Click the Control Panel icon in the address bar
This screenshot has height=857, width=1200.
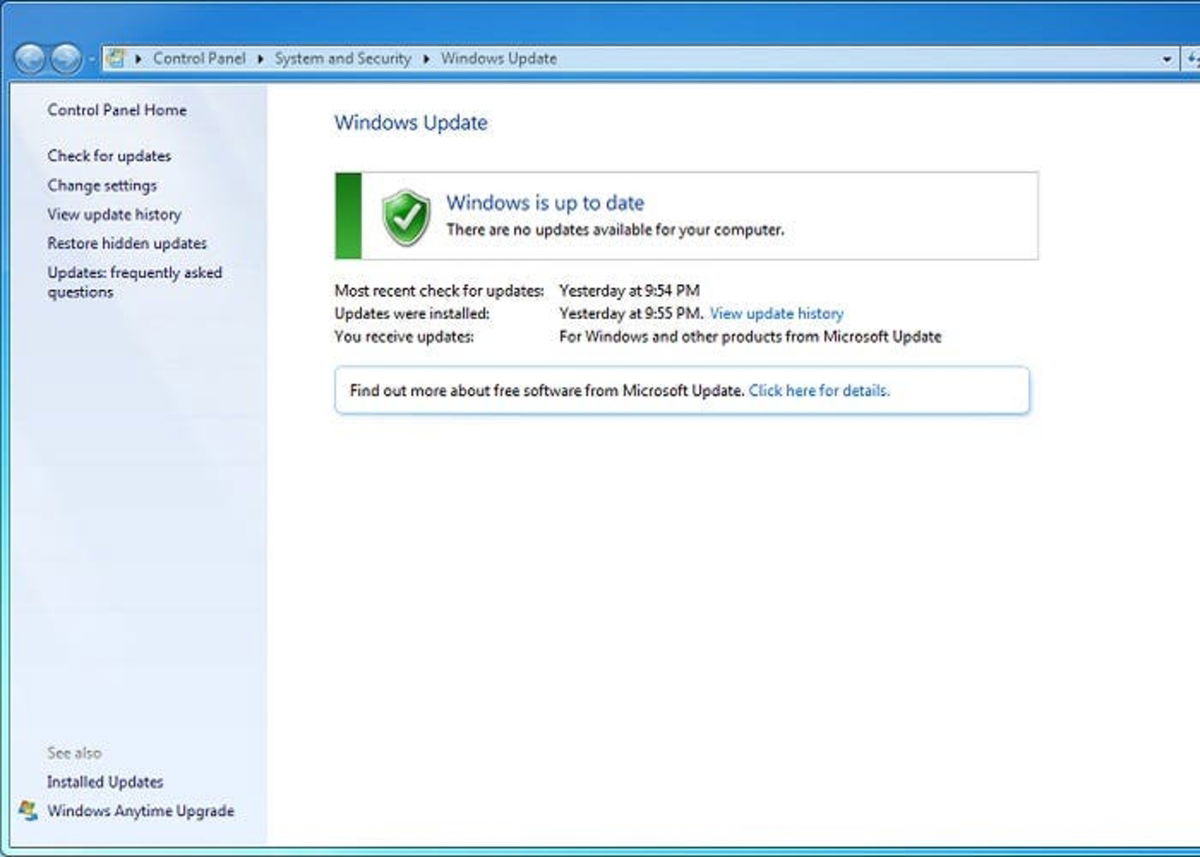117,58
